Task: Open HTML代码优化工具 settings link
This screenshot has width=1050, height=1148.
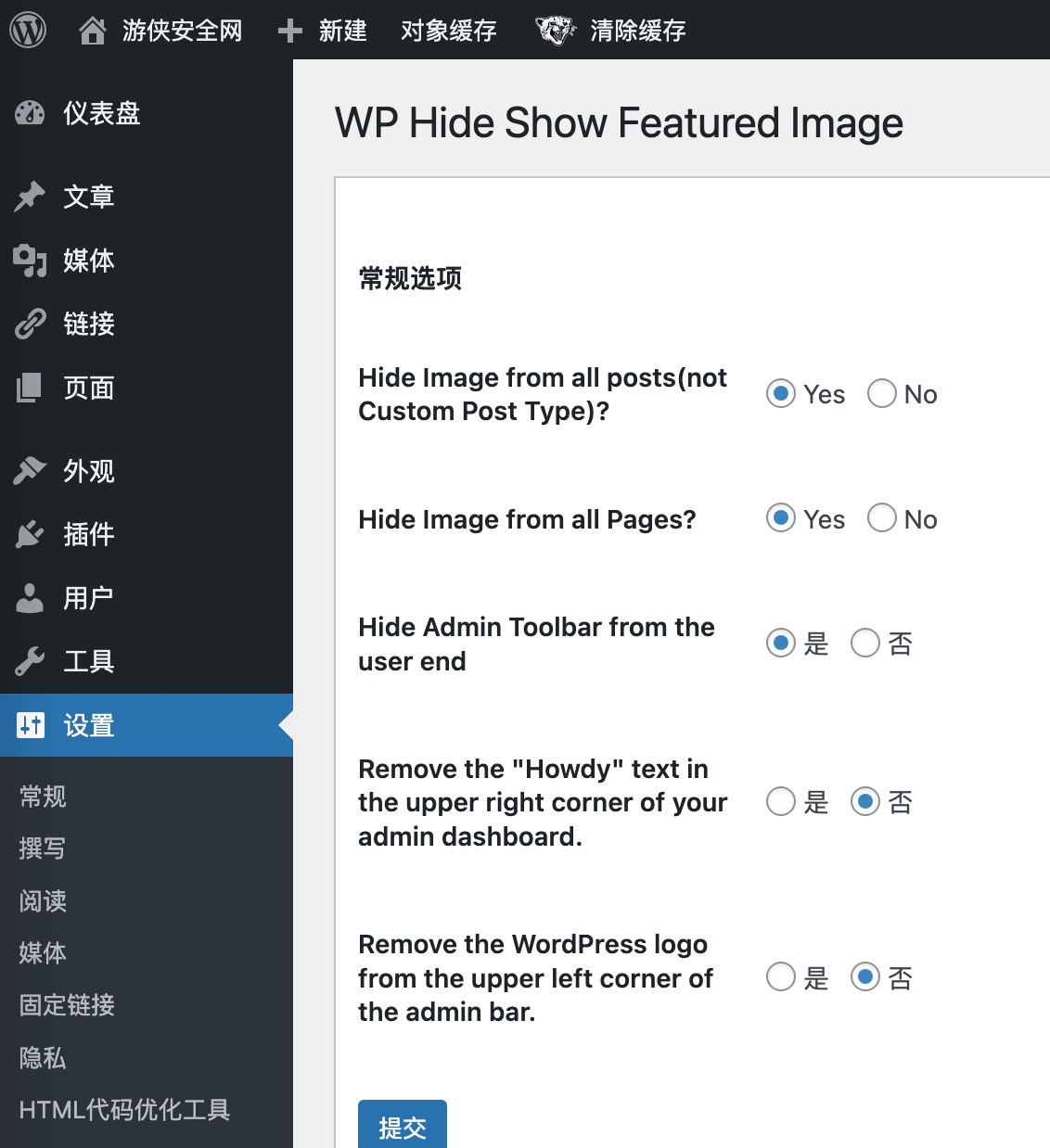Action: point(124,1110)
